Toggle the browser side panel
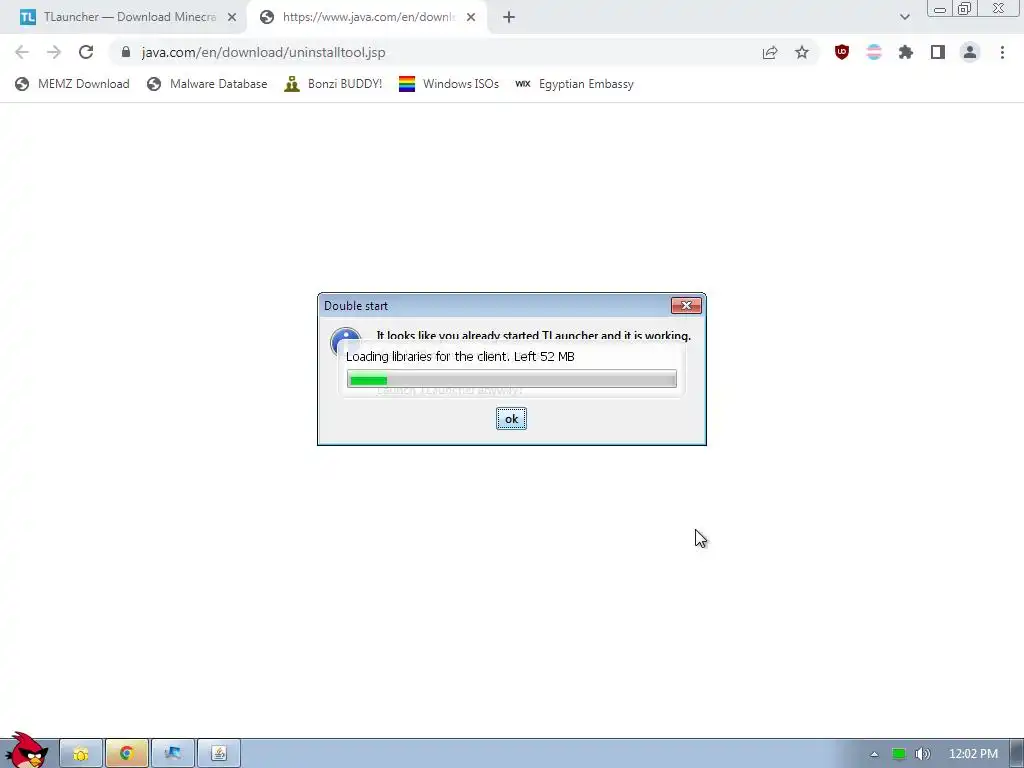This screenshot has height=768, width=1024. pyautogui.click(x=938, y=52)
